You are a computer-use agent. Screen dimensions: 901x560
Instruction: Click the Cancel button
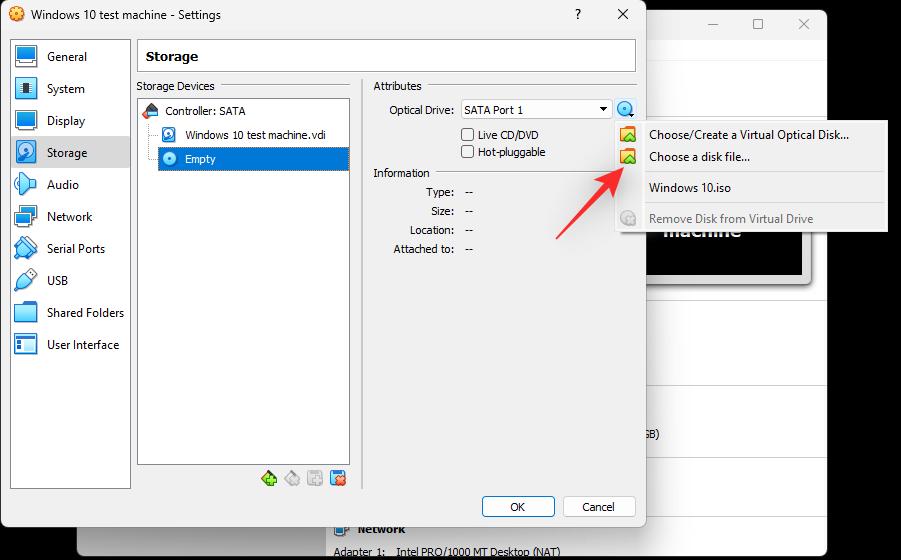[599, 507]
